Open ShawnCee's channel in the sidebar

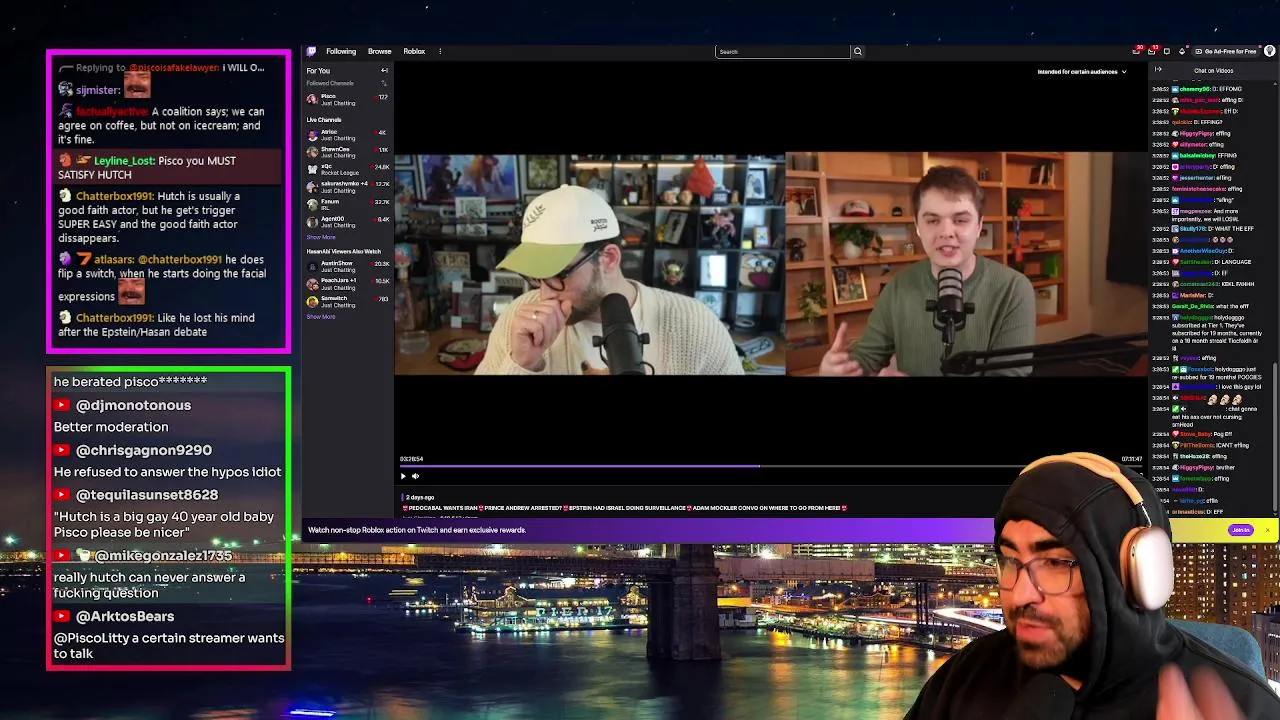click(x=347, y=151)
